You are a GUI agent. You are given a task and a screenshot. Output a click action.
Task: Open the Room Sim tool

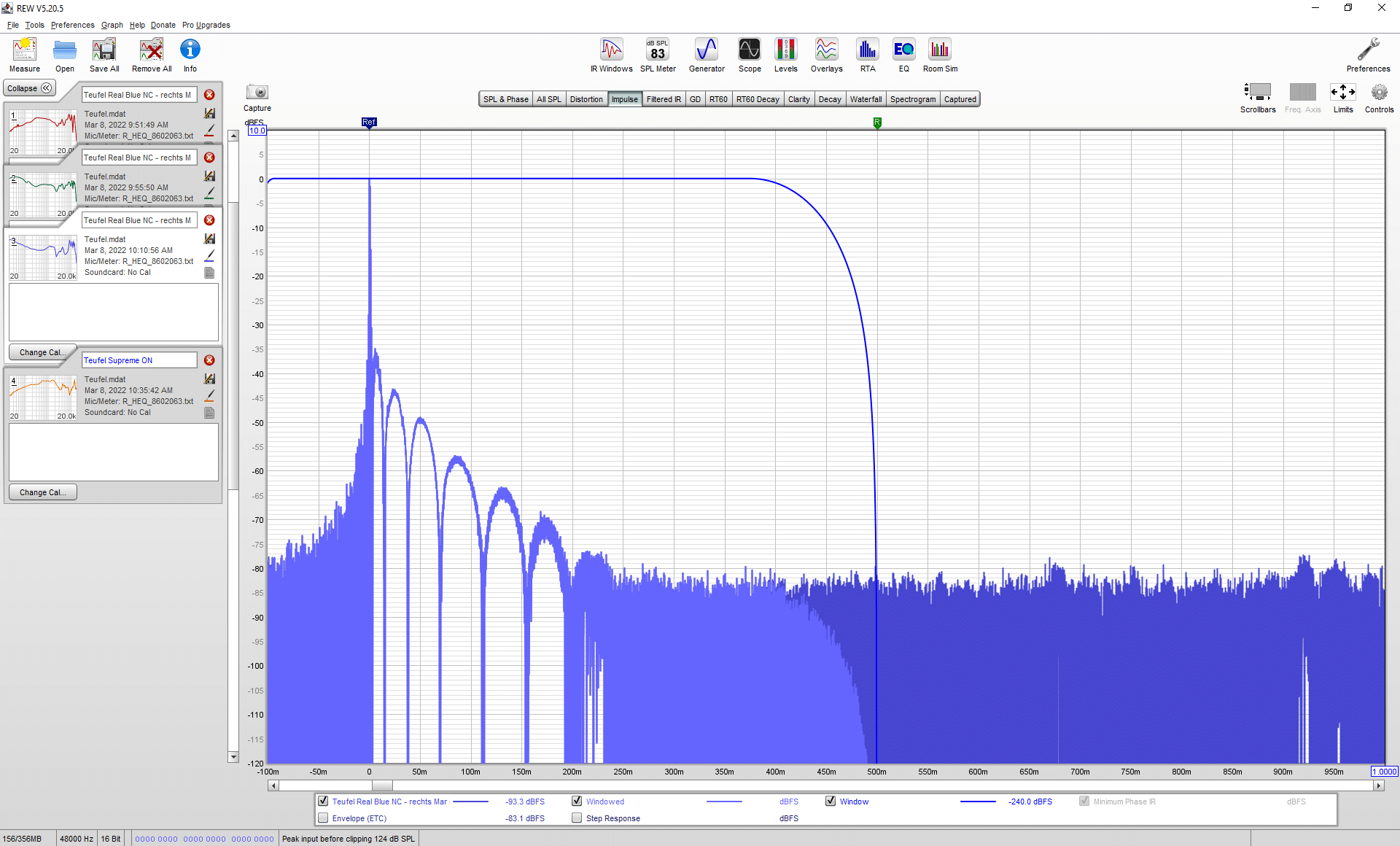941,55
